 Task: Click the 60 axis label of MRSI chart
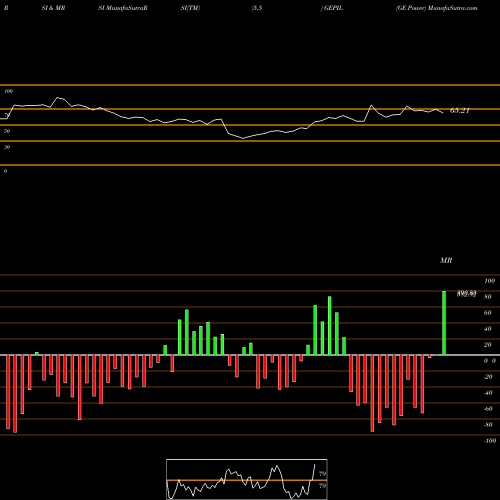(x=488, y=313)
